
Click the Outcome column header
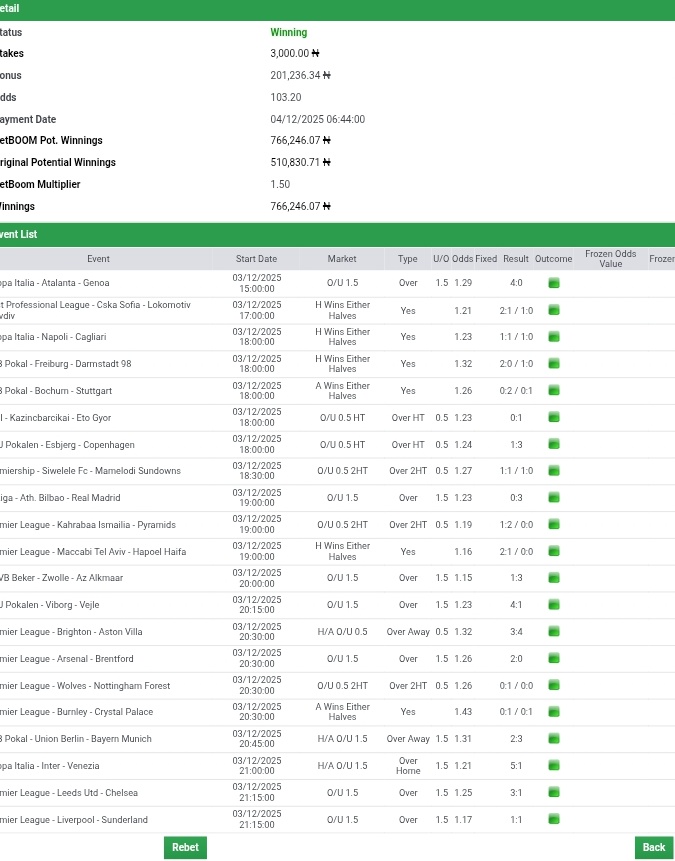[x=554, y=259]
